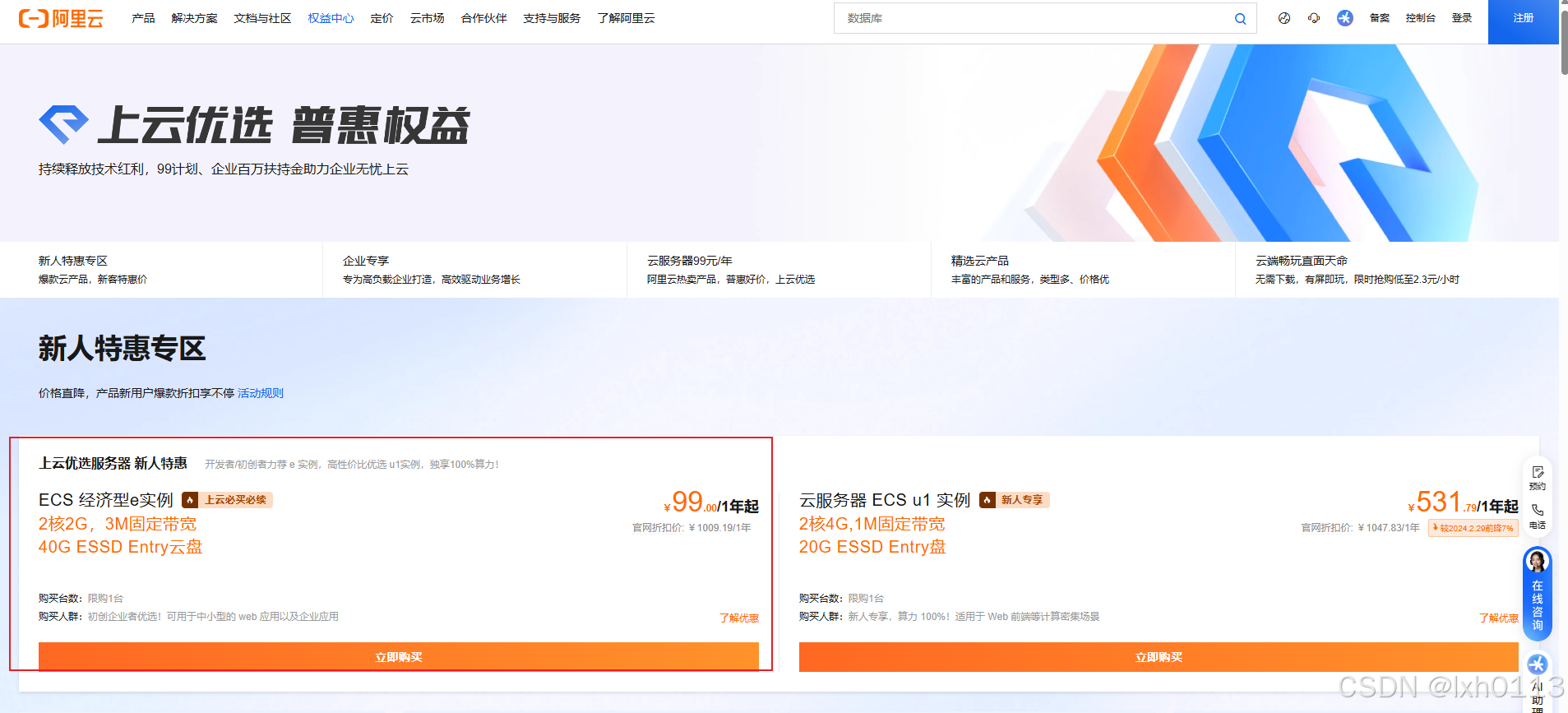Click 立即购买 for ECS u1 实例
The width and height of the screenshot is (1568, 713).
pos(1159,657)
